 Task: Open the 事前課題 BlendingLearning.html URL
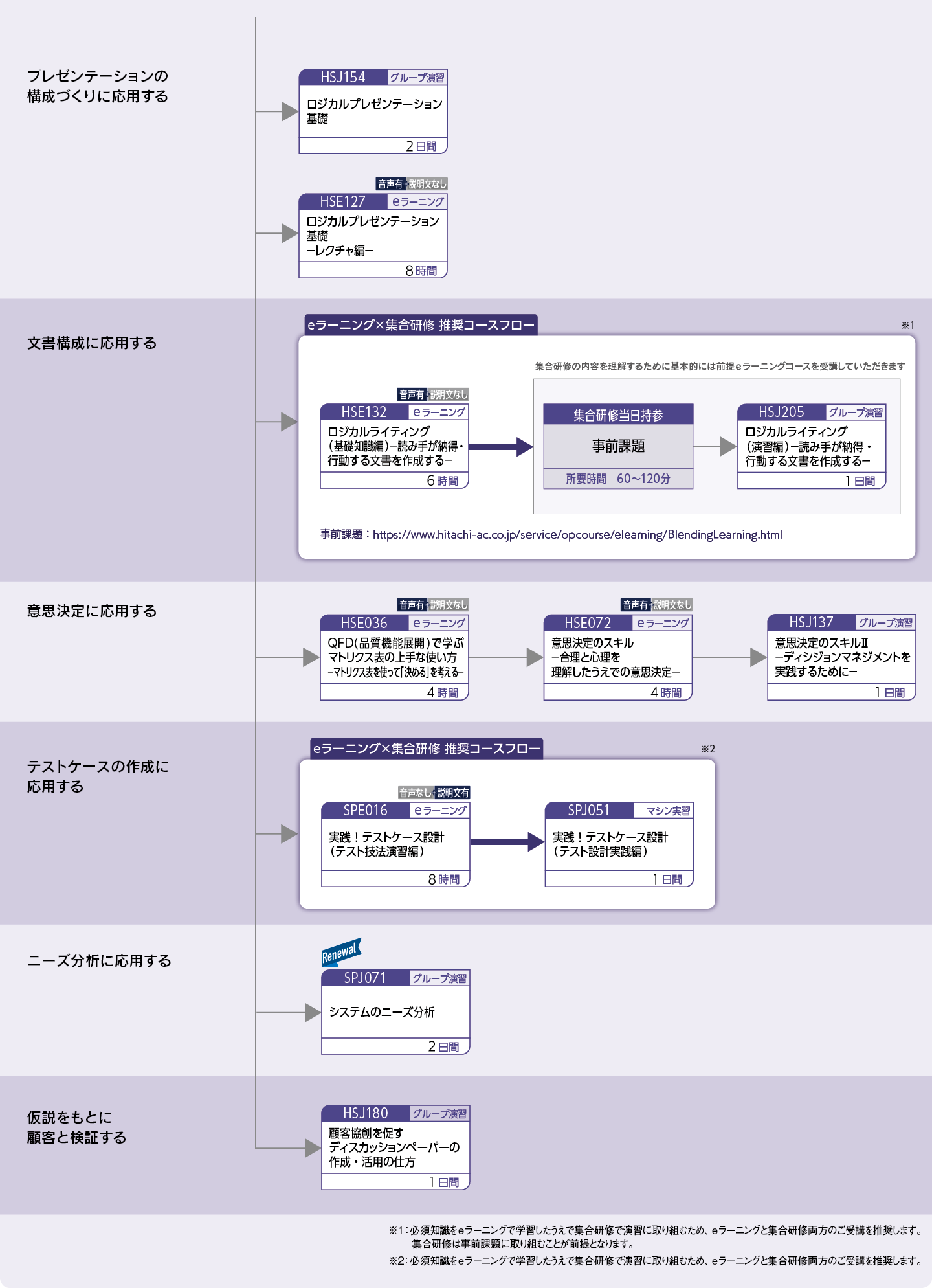(577, 535)
